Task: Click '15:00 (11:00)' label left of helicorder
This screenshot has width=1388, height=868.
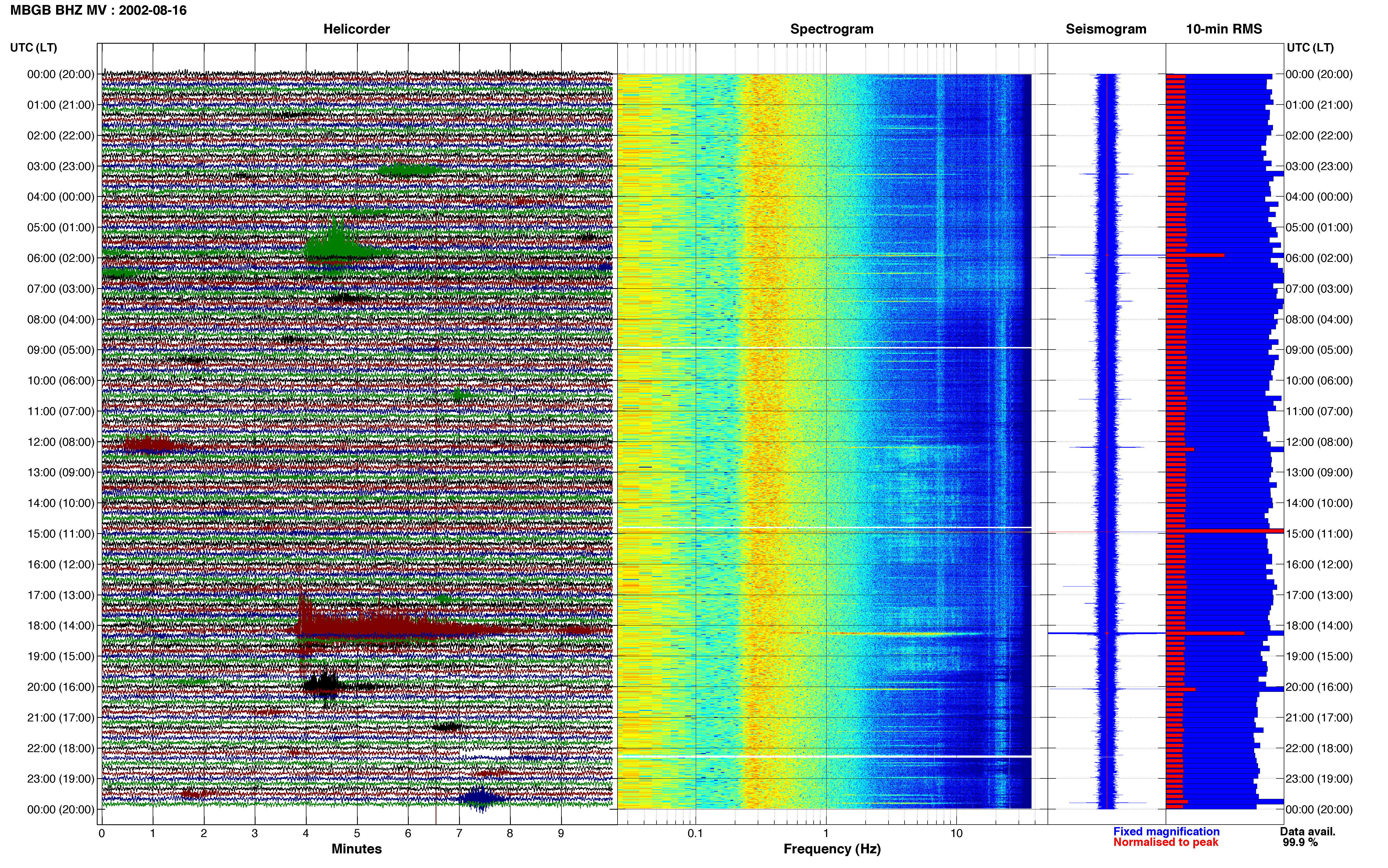Action: (61, 534)
